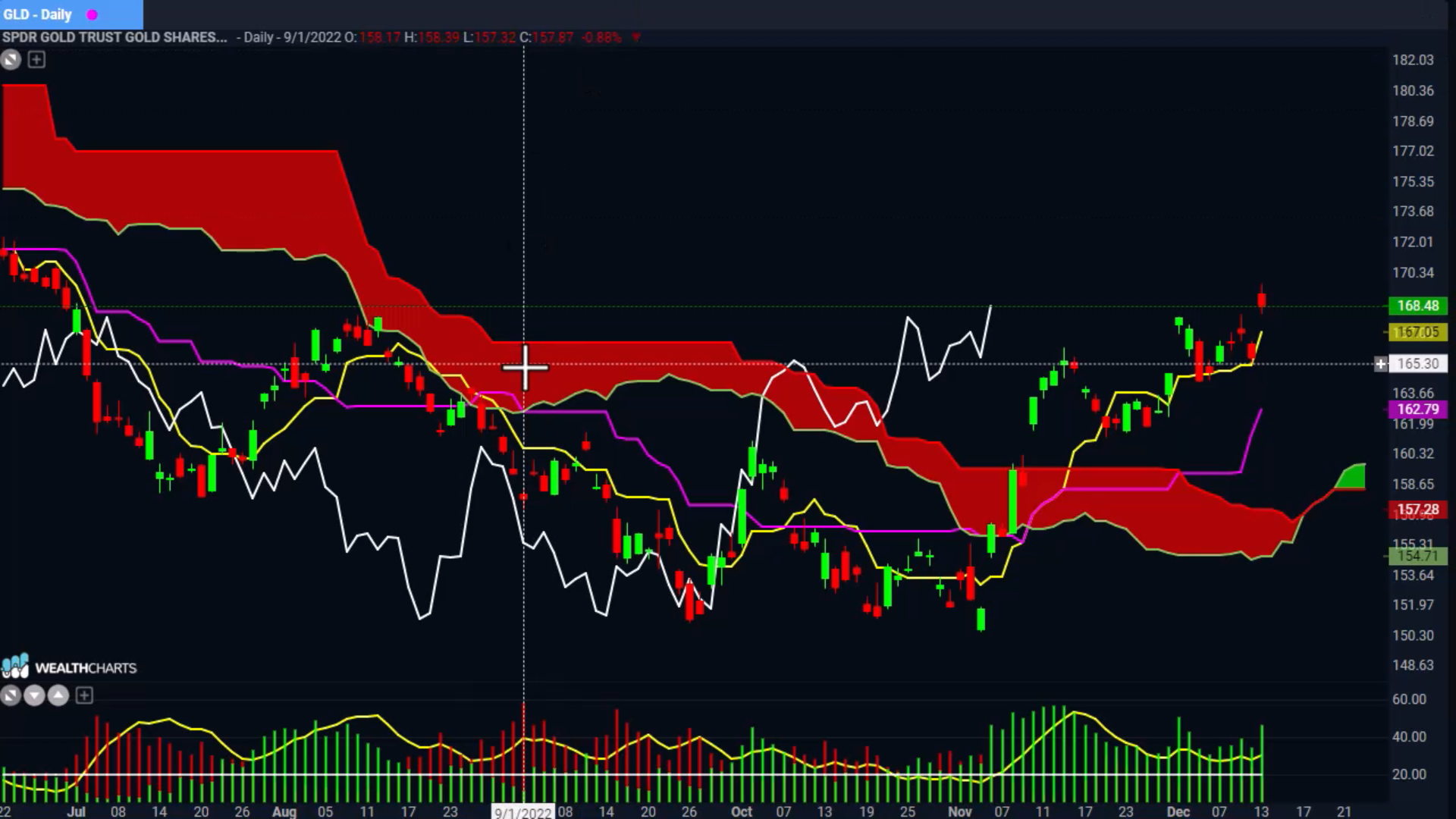Click the latest red candle near 168.48
This screenshot has height=819, width=1456.
tap(1262, 300)
